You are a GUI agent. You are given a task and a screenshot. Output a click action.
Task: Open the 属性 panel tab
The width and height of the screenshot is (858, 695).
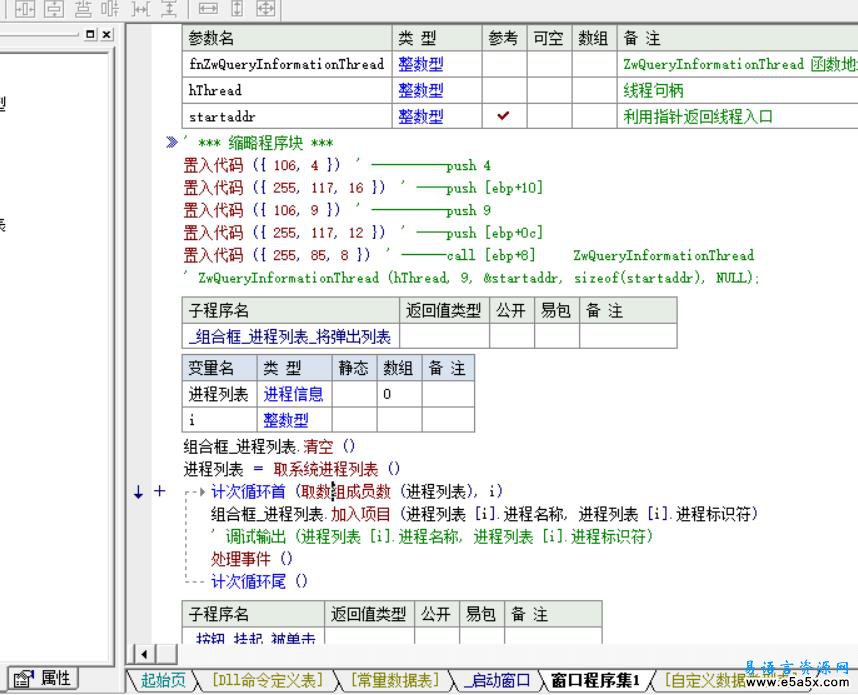[x=43, y=679]
